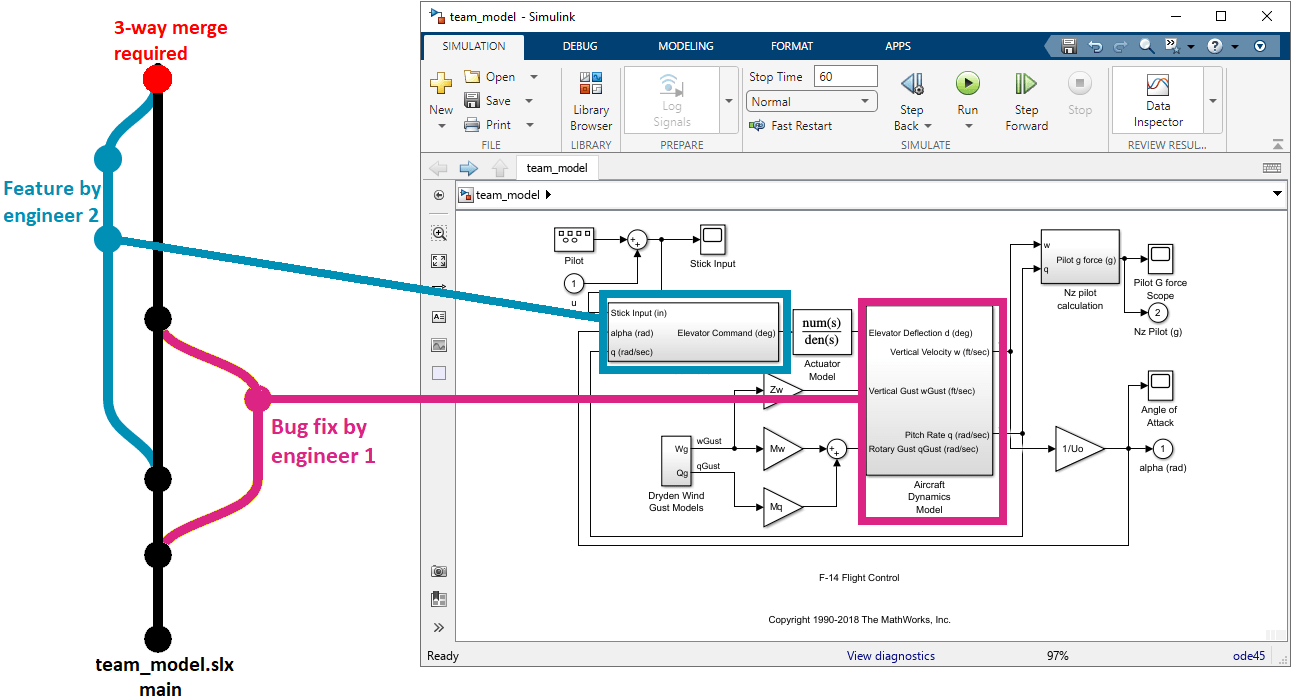This screenshot has height=700, width=1307.
Task: Switch to the DEBUG tab
Action: (580, 46)
